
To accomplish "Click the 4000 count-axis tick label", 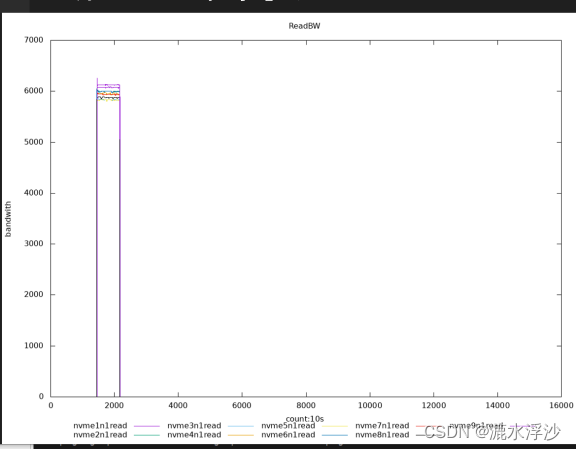I will 178,405.
